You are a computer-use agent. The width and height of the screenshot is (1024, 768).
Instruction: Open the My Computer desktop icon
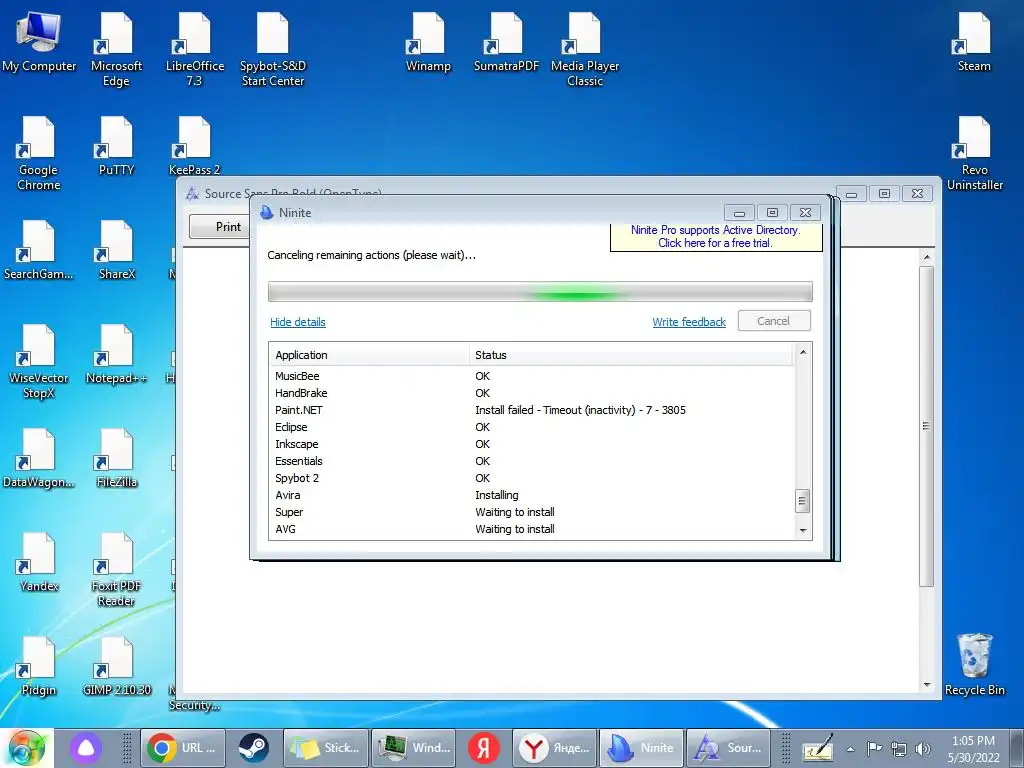pos(39,42)
